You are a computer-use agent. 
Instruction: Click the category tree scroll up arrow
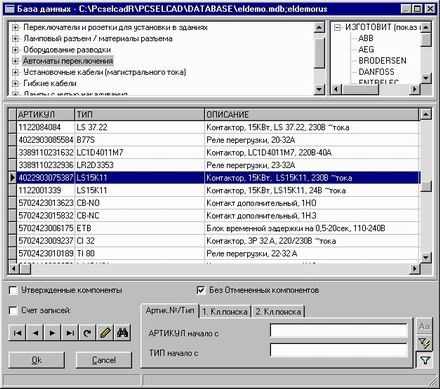click(319, 27)
